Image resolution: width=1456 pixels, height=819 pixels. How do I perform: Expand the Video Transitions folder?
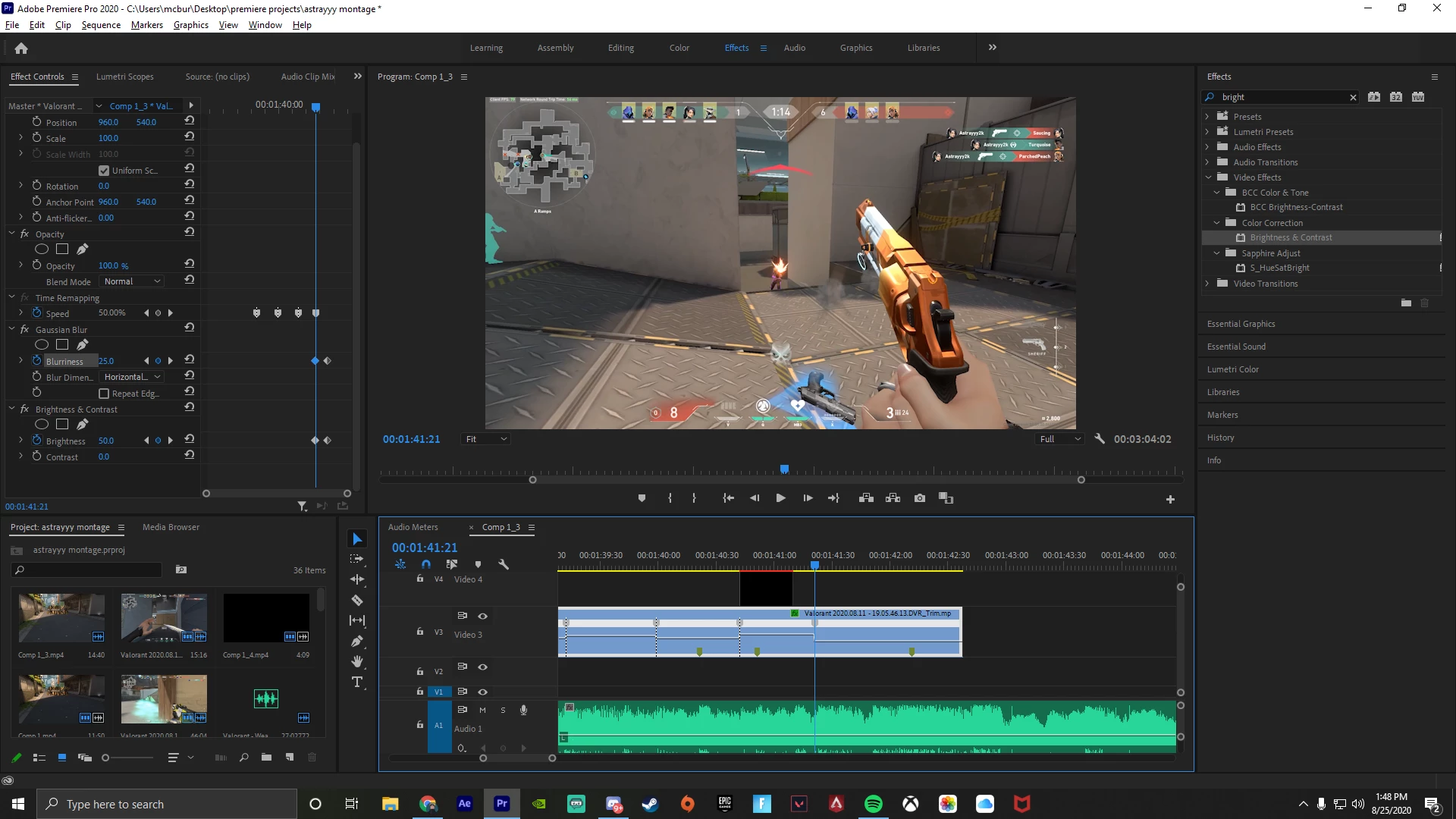click(1208, 284)
